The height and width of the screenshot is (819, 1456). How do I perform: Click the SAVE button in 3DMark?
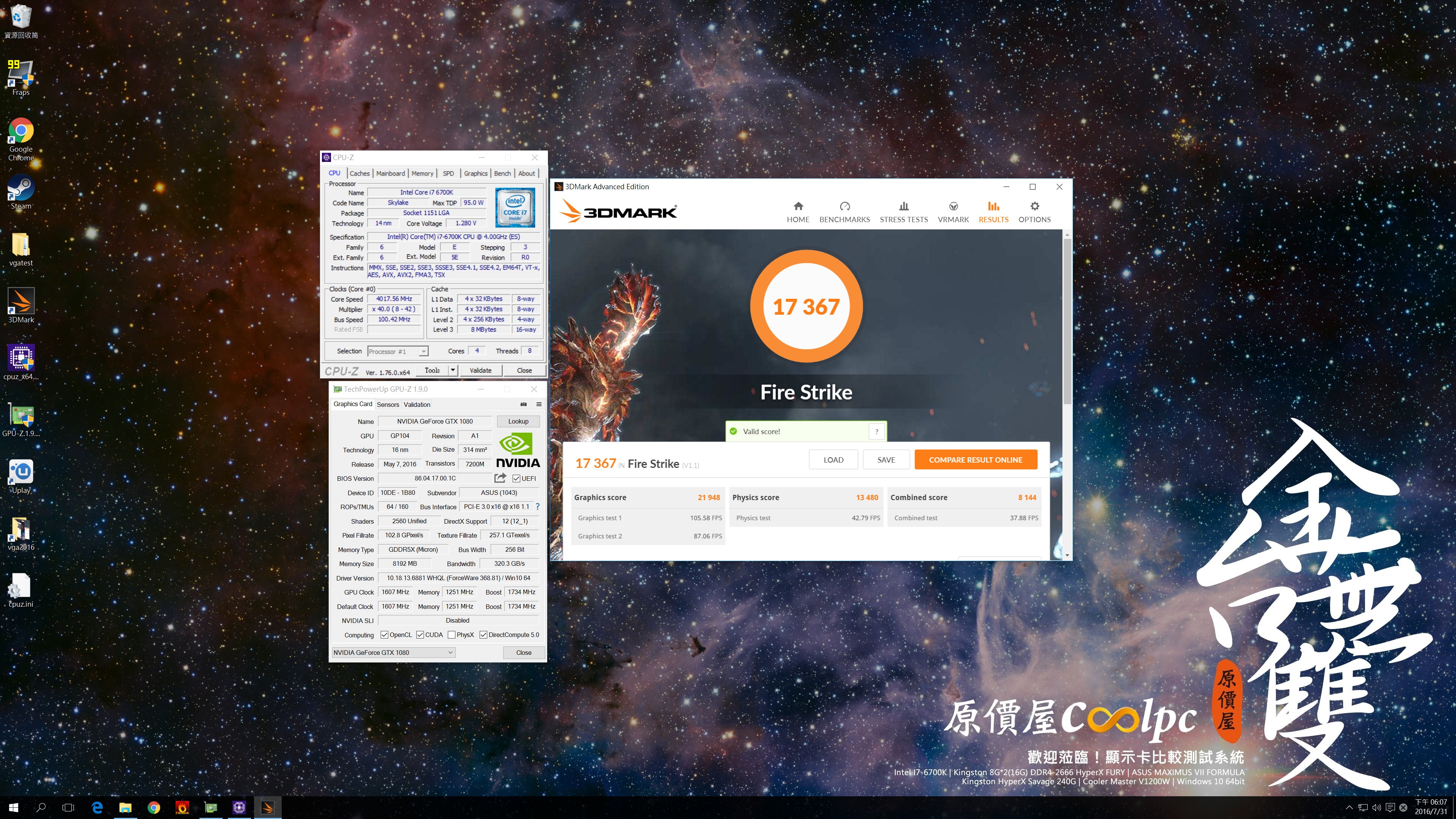coord(886,460)
